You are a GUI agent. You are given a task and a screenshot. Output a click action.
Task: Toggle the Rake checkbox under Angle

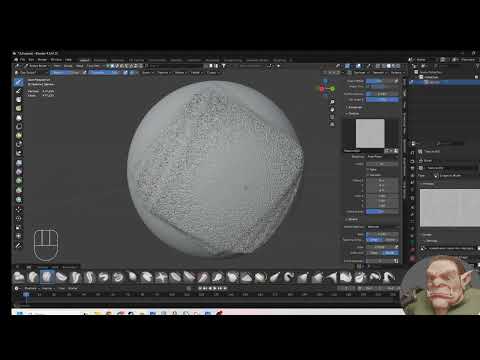[369, 169]
